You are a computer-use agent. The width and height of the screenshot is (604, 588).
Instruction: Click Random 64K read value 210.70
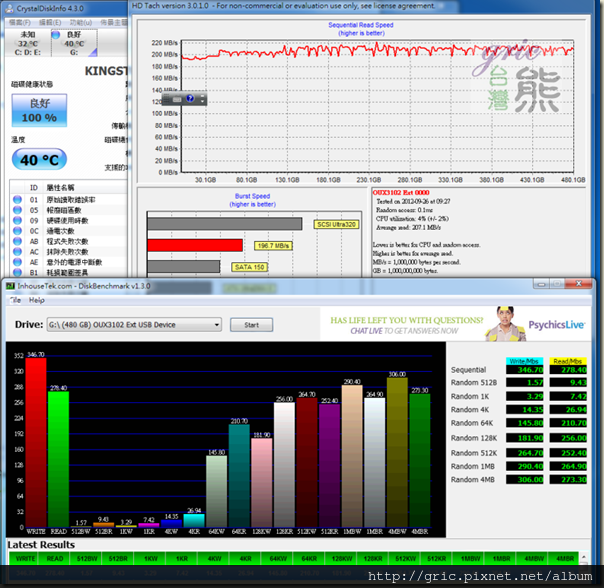568,423
